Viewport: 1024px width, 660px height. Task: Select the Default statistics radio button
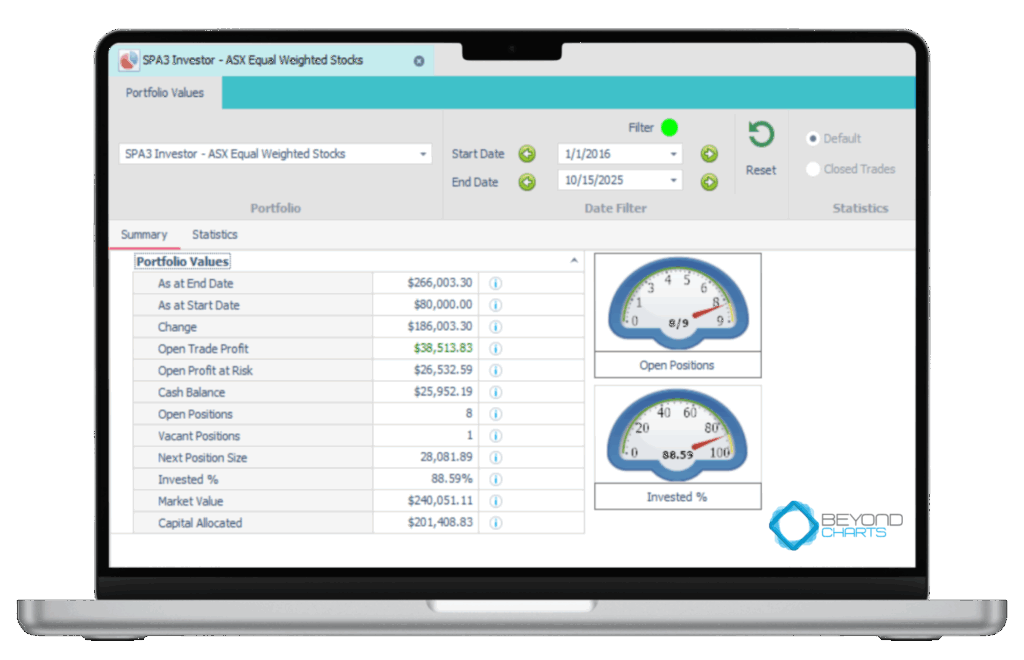coord(813,139)
